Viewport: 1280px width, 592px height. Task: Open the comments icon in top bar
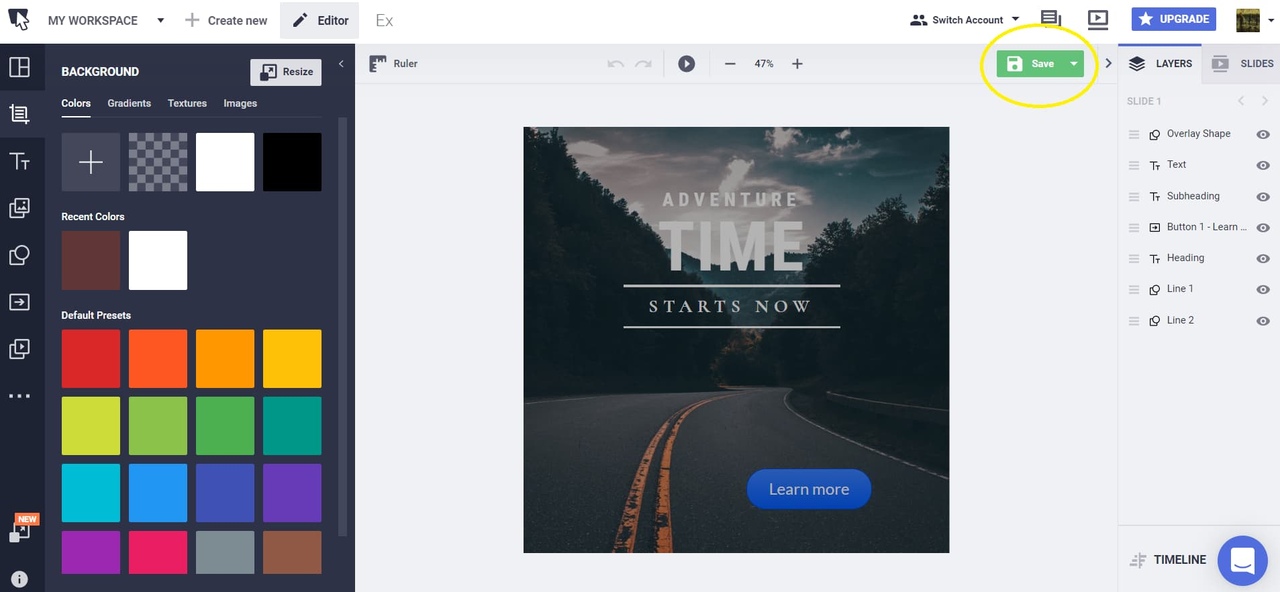(1050, 19)
